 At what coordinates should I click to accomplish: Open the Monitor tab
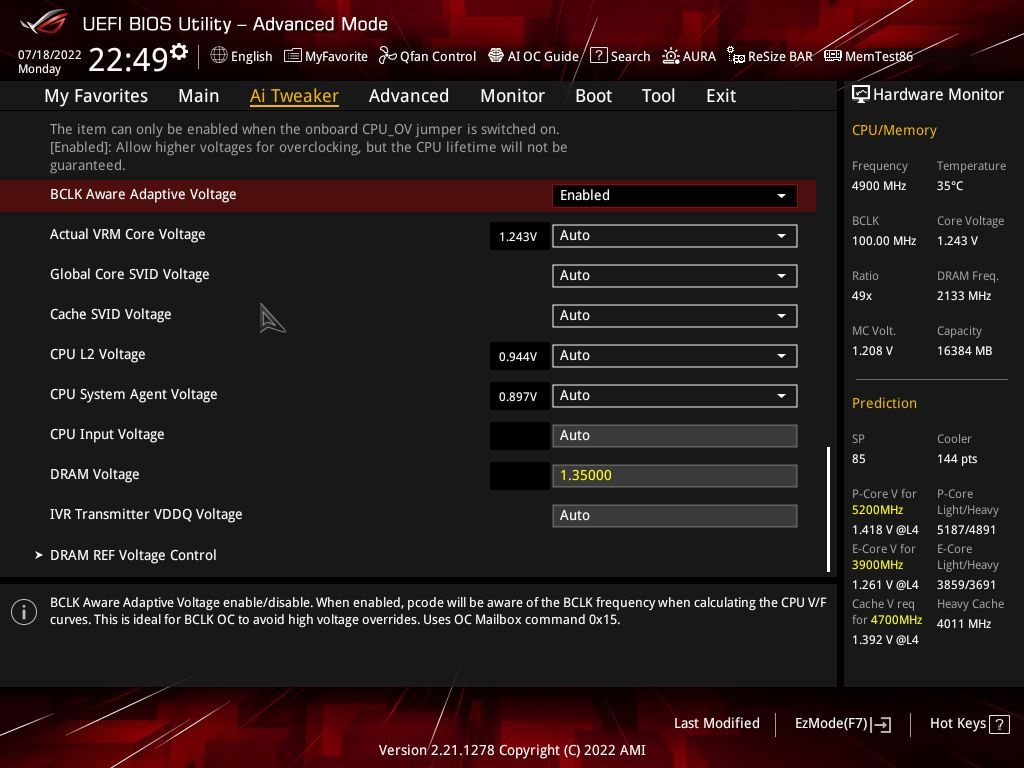point(512,96)
